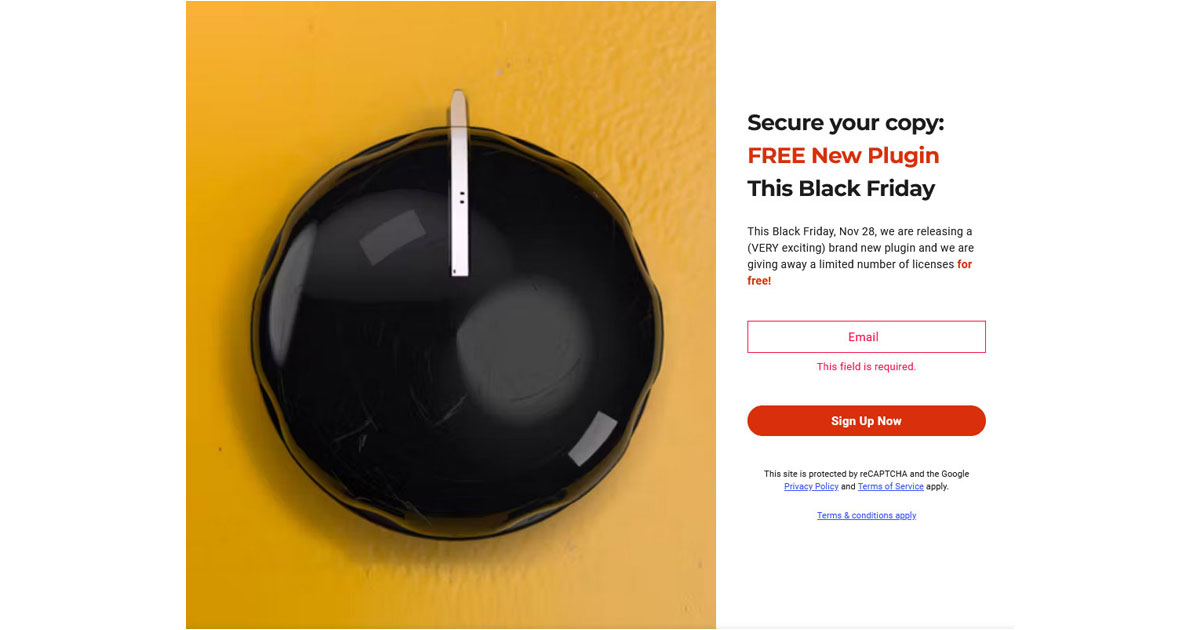Click the reCAPTCHA protection notice text
The height and width of the screenshot is (630, 1200).
tap(866, 474)
